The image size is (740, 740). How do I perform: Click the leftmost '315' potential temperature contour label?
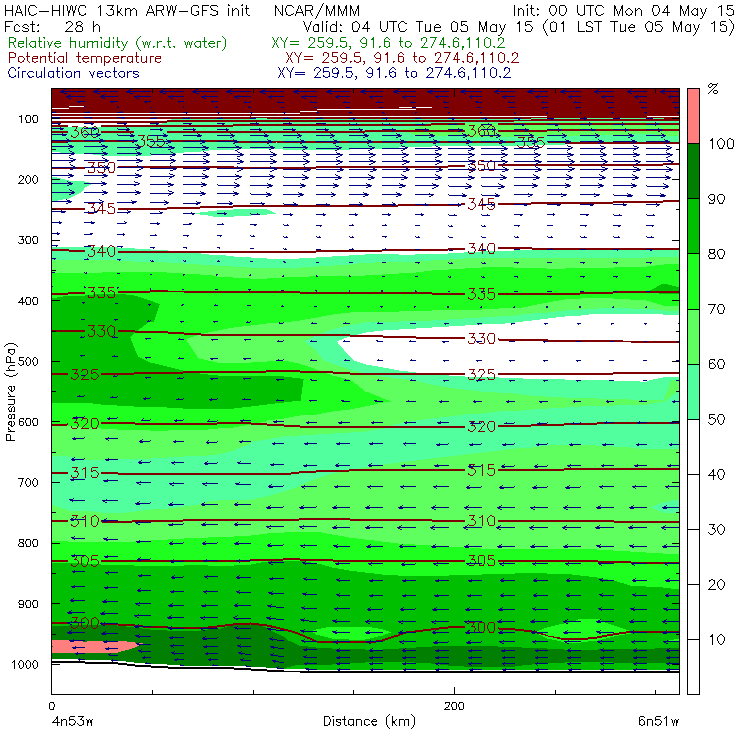pyautogui.click(x=85, y=473)
